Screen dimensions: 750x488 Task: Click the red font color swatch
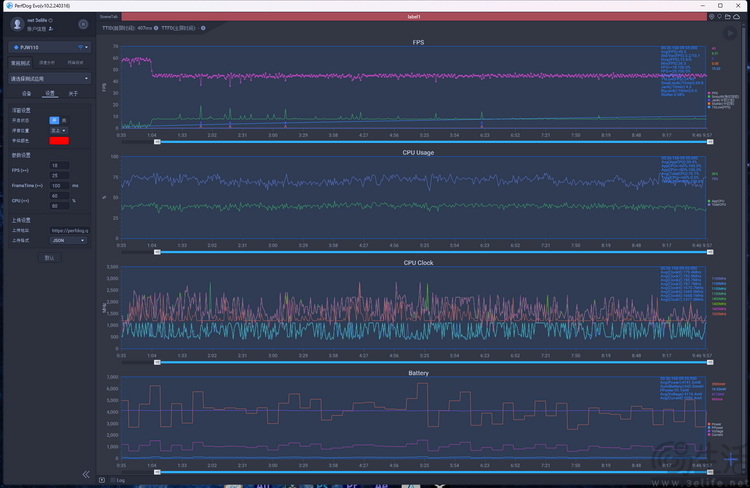point(59,141)
